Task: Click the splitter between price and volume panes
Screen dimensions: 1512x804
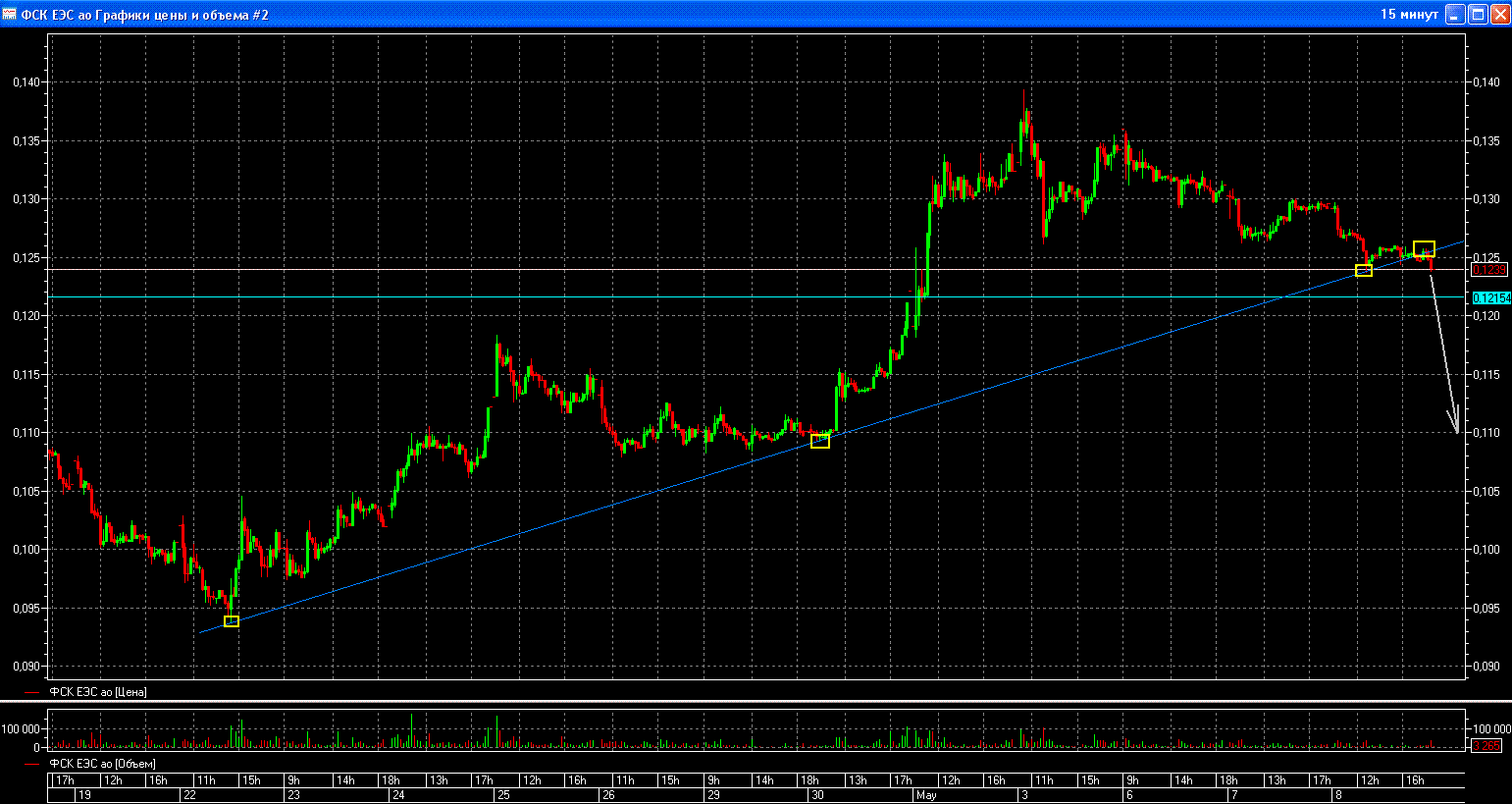Action: point(756,702)
